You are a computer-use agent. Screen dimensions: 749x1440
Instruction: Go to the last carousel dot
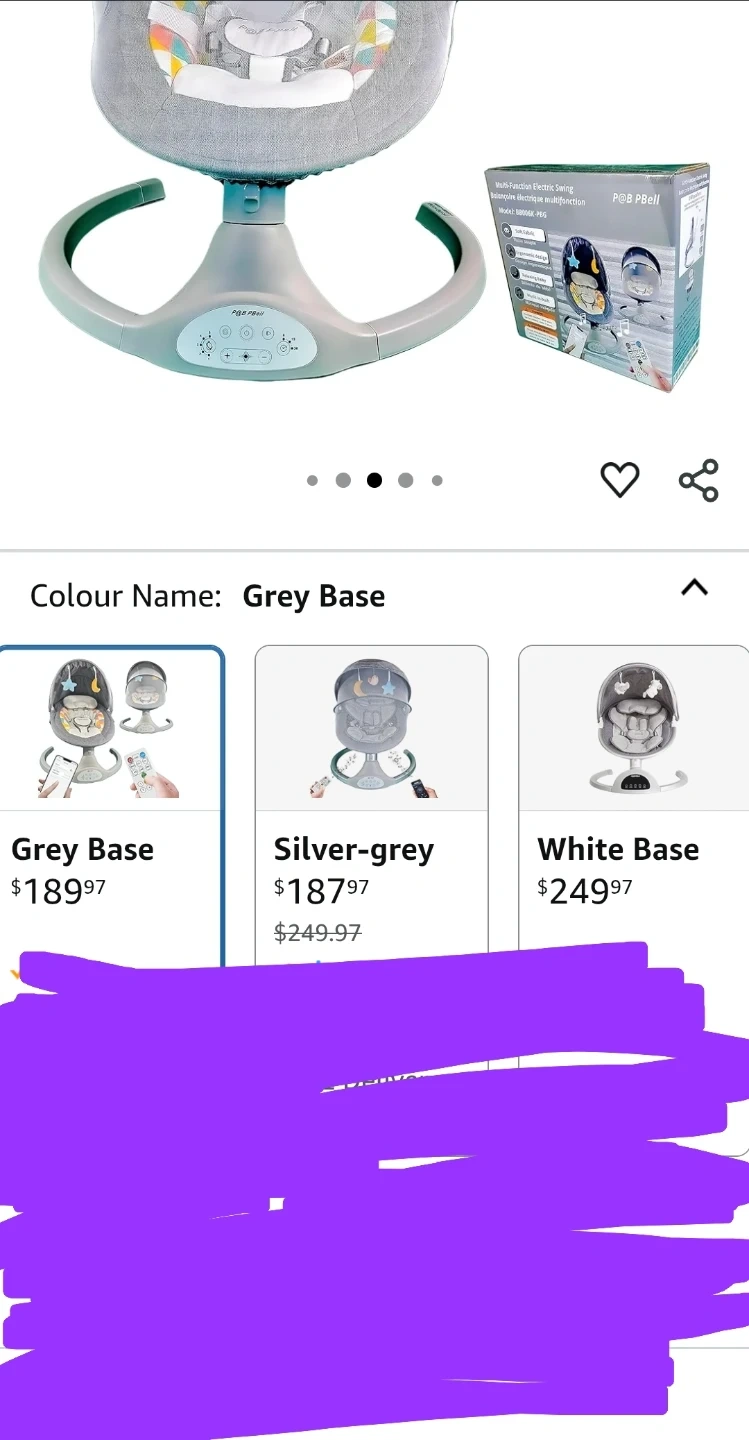click(x=437, y=481)
